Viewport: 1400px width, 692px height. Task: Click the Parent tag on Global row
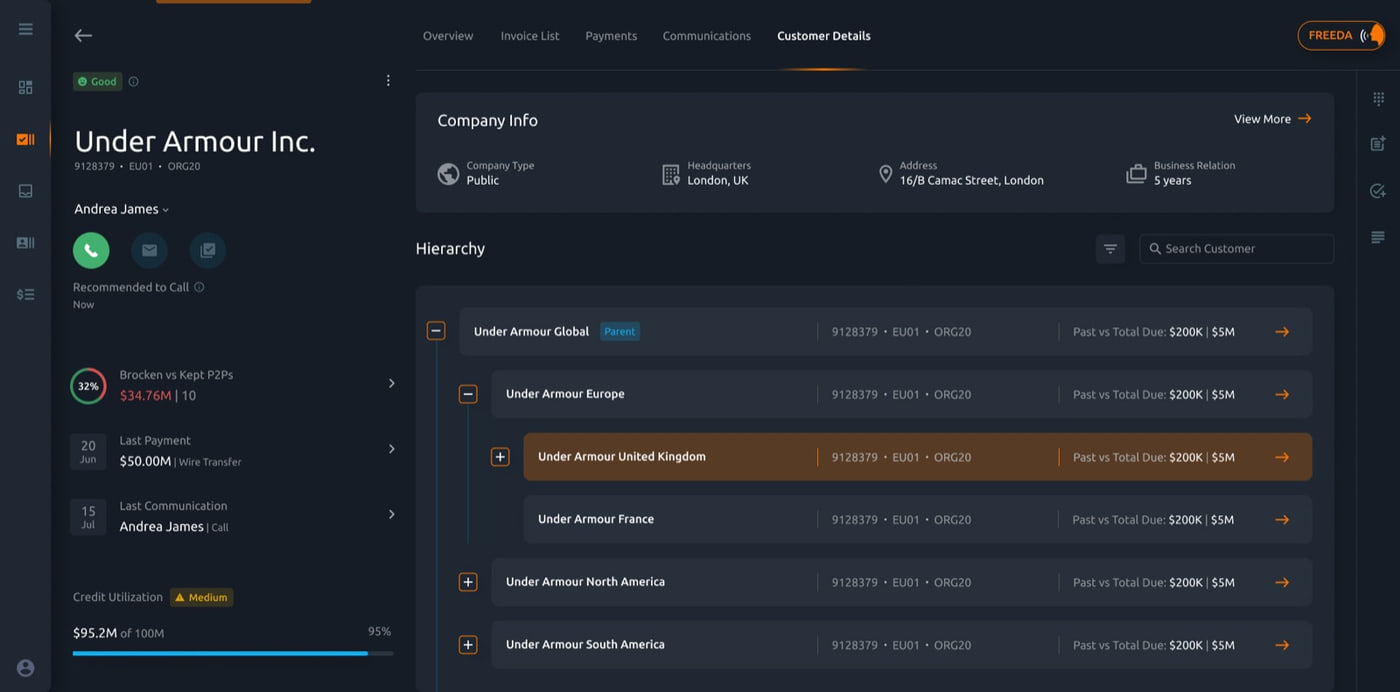pos(619,332)
